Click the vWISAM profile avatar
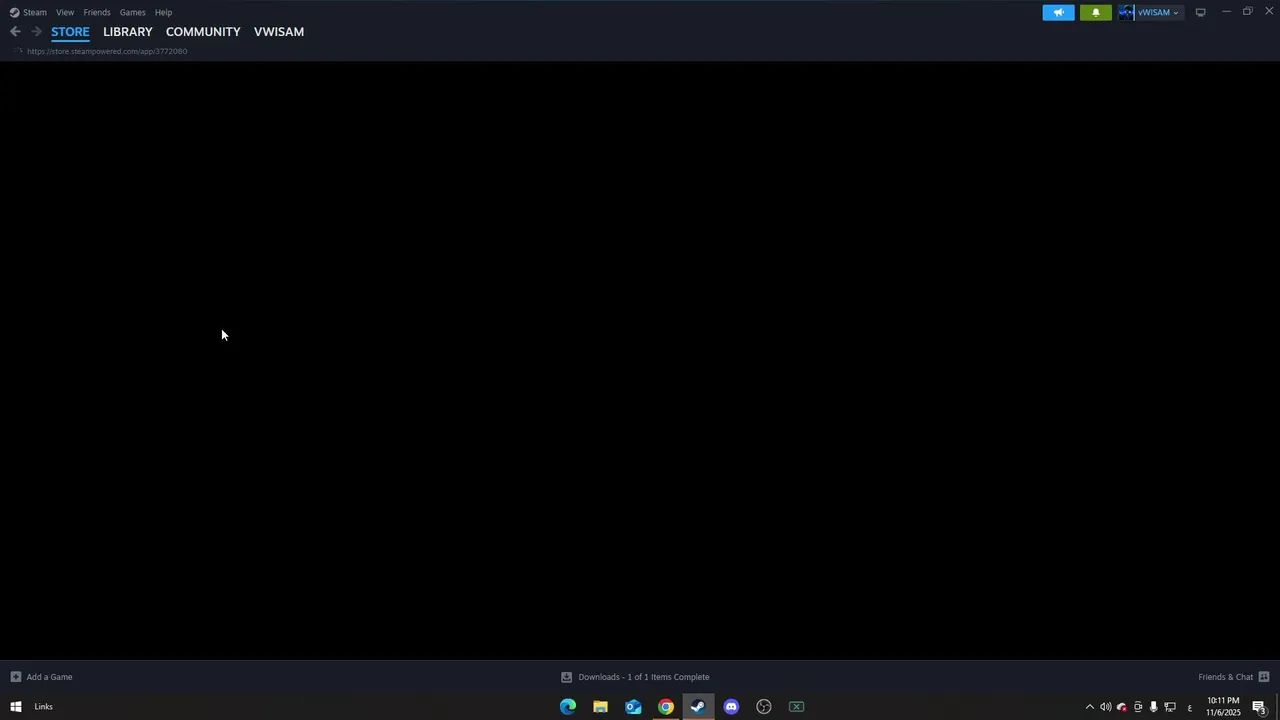 pyautogui.click(x=1126, y=12)
